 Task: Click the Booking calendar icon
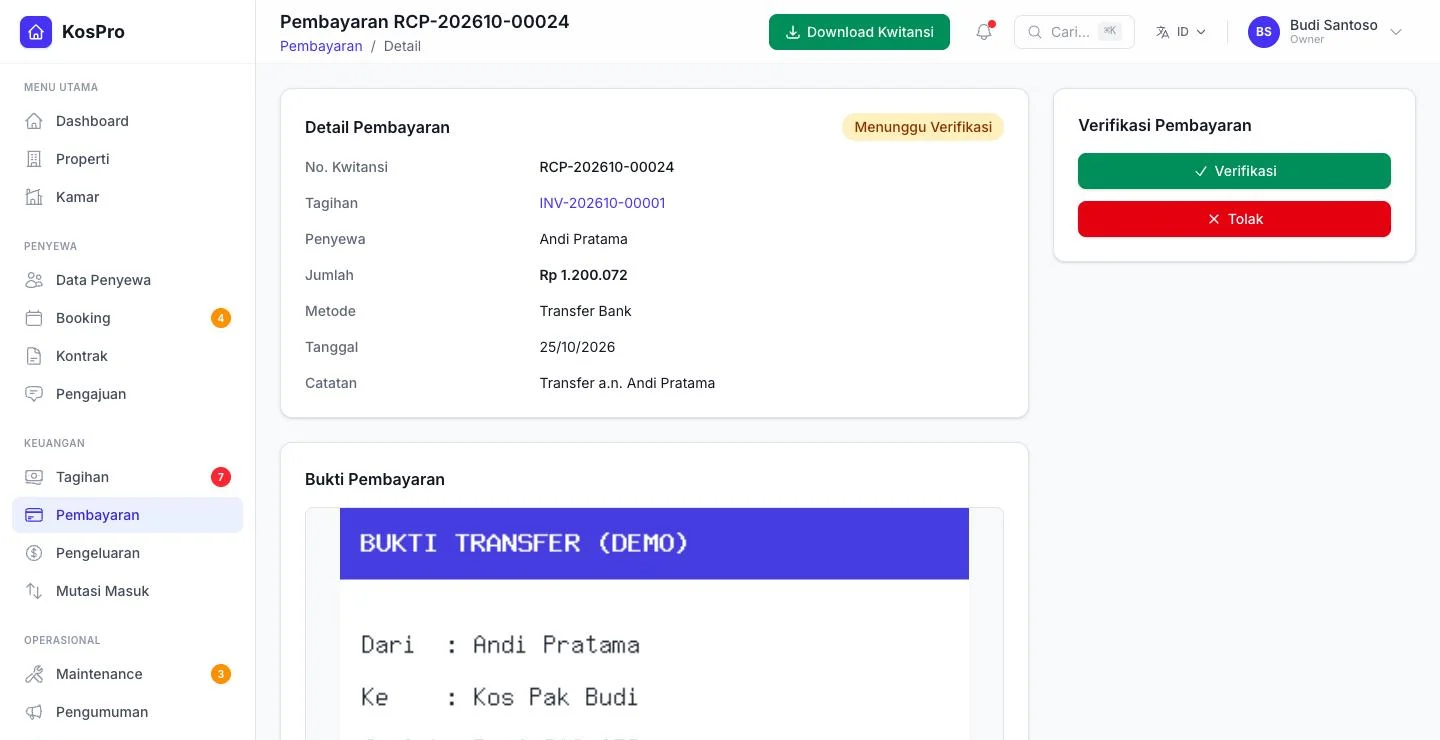pos(34,318)
